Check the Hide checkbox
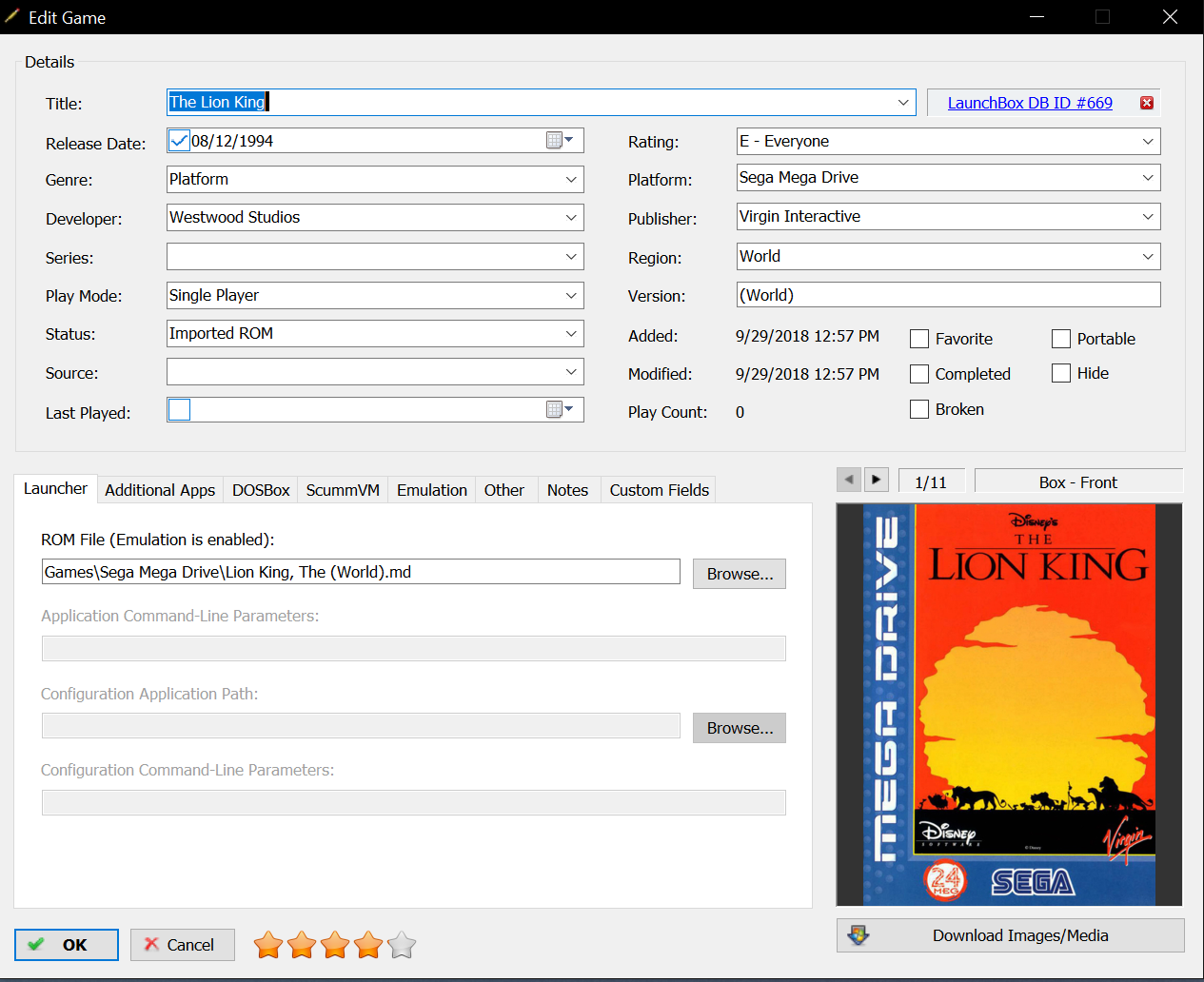 [x=1061, y=373]
